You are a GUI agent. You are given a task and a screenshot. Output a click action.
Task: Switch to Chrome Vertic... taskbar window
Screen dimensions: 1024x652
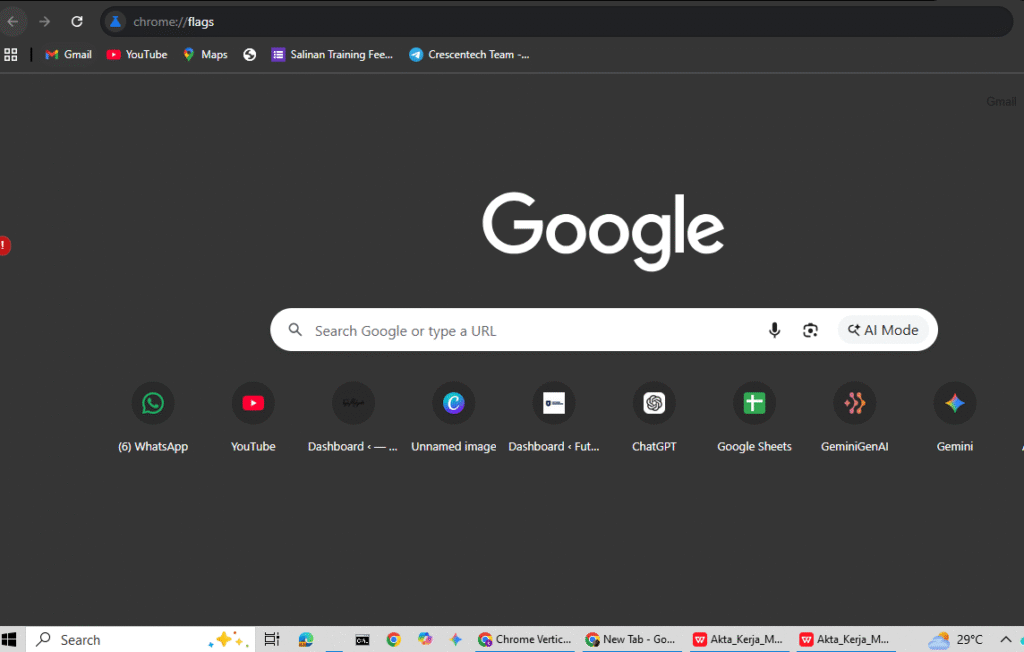(525, 640)
